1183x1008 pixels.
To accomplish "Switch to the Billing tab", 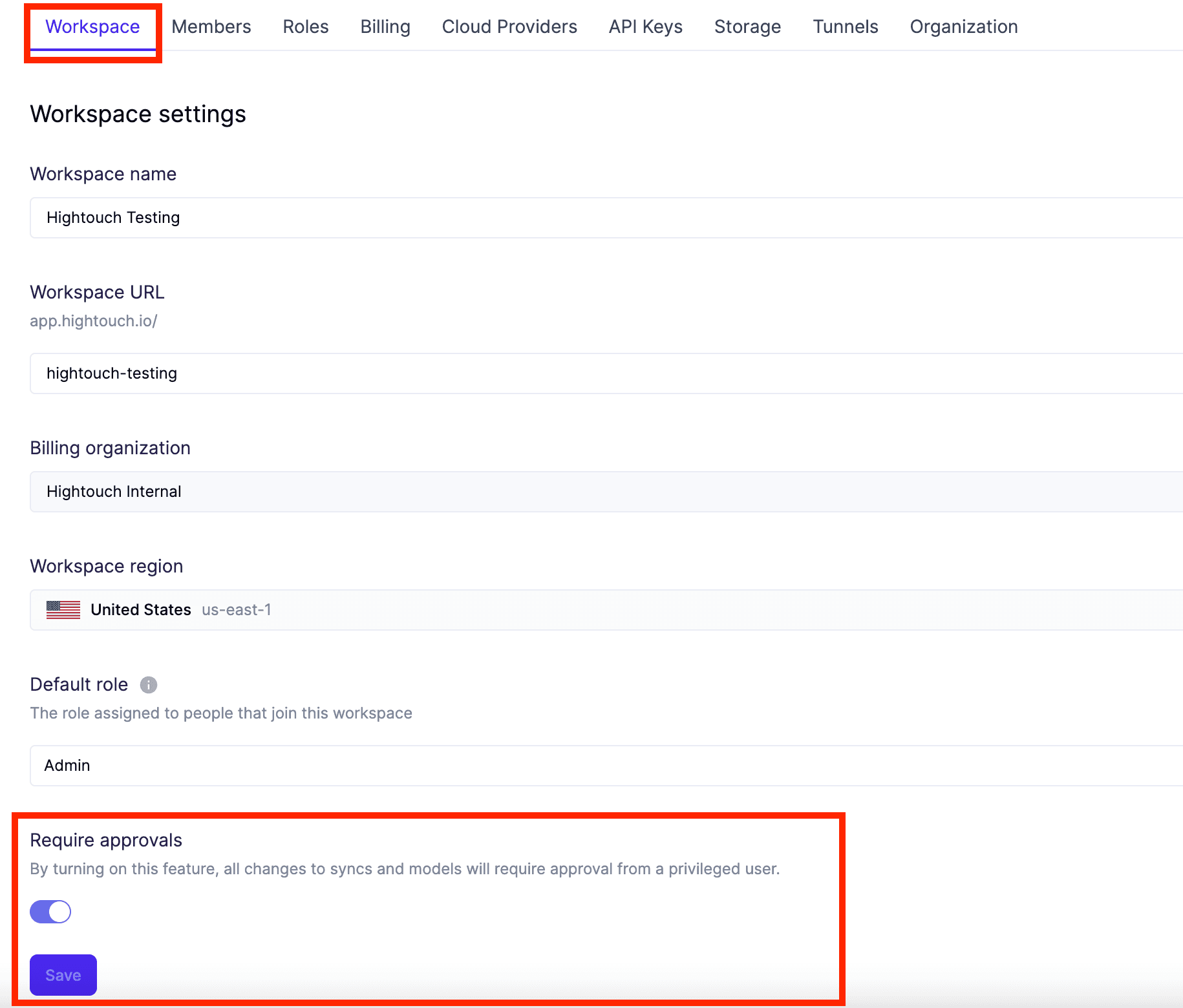I will (x=385, y=27).
